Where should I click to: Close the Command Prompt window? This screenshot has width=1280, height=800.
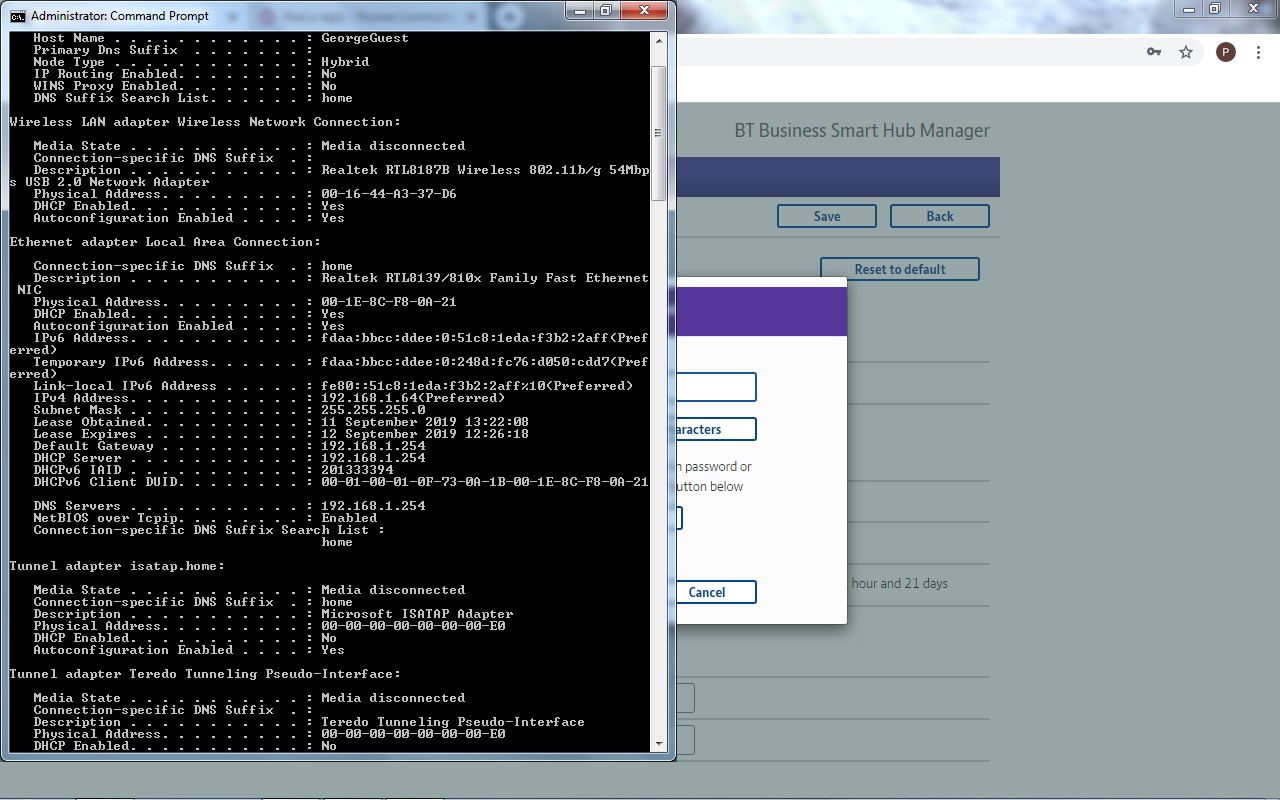pos(646,10)
